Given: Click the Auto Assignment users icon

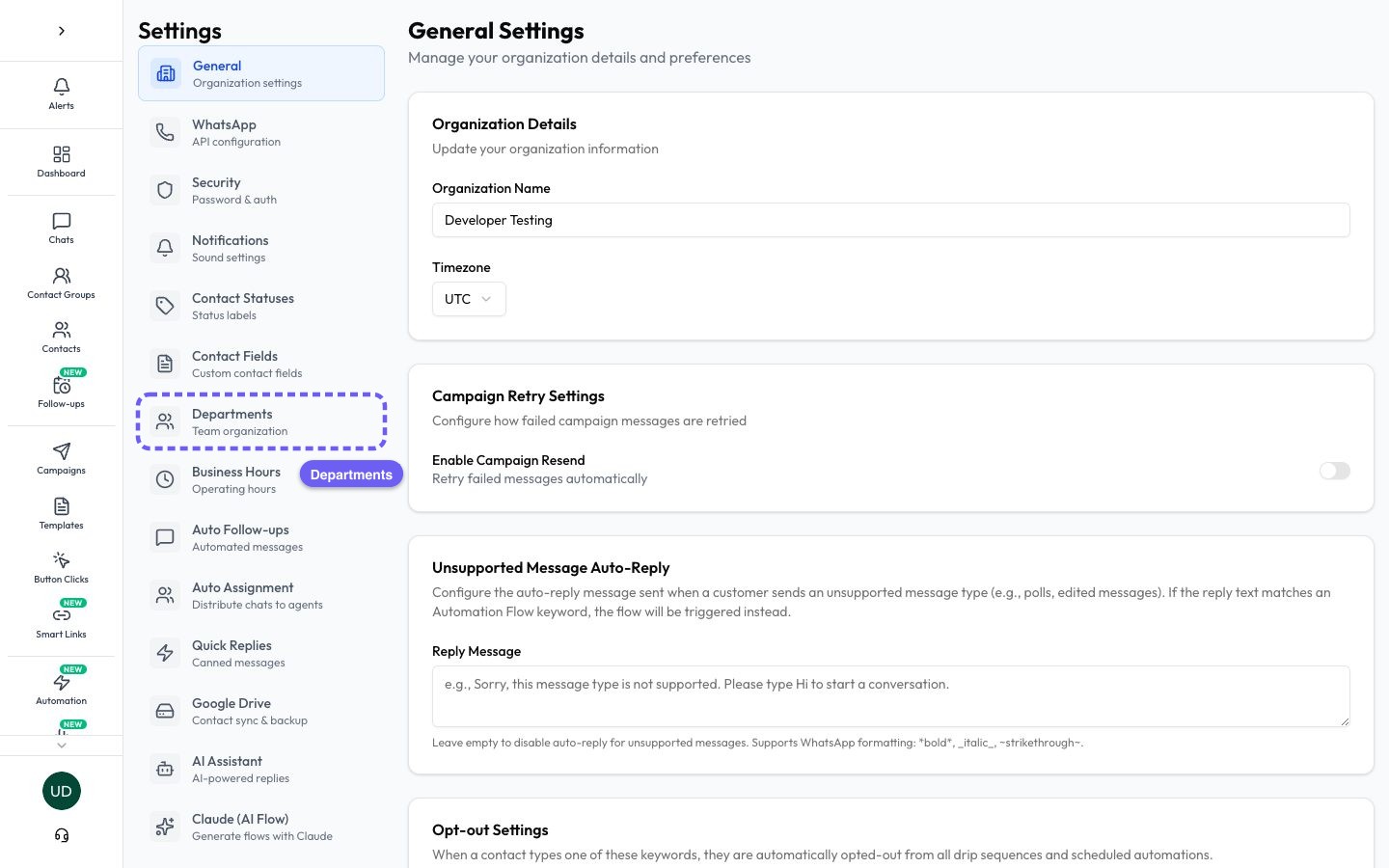Looking at the screenshot, I should point(165,595).
